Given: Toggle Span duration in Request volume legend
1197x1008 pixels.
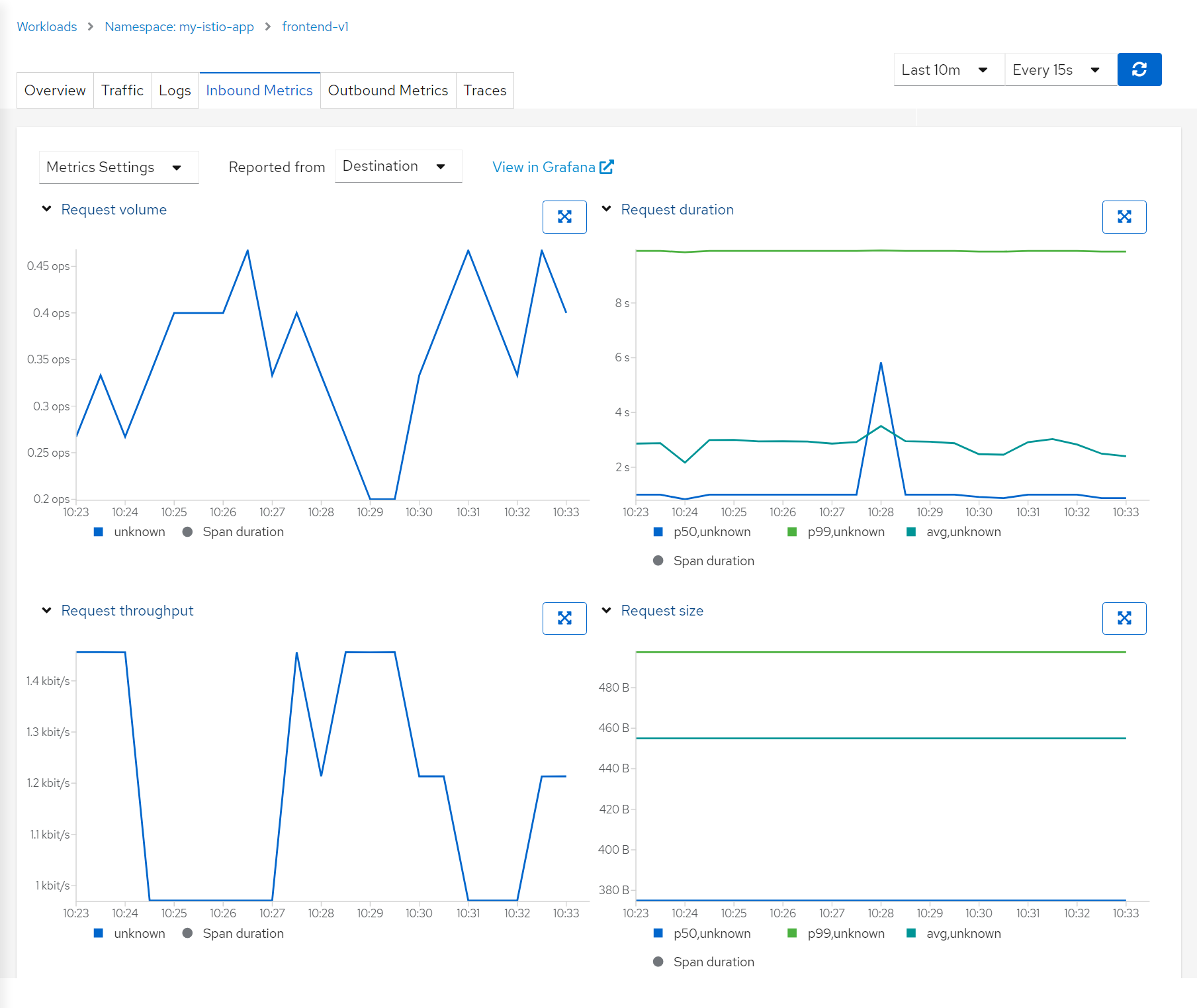Looking at the screenshot, I should [233, 531].
